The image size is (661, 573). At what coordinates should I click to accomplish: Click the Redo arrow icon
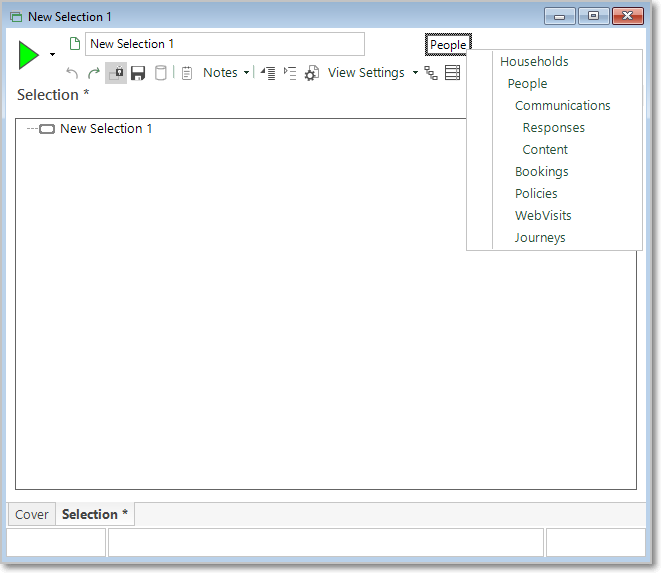tap(94, 73)
